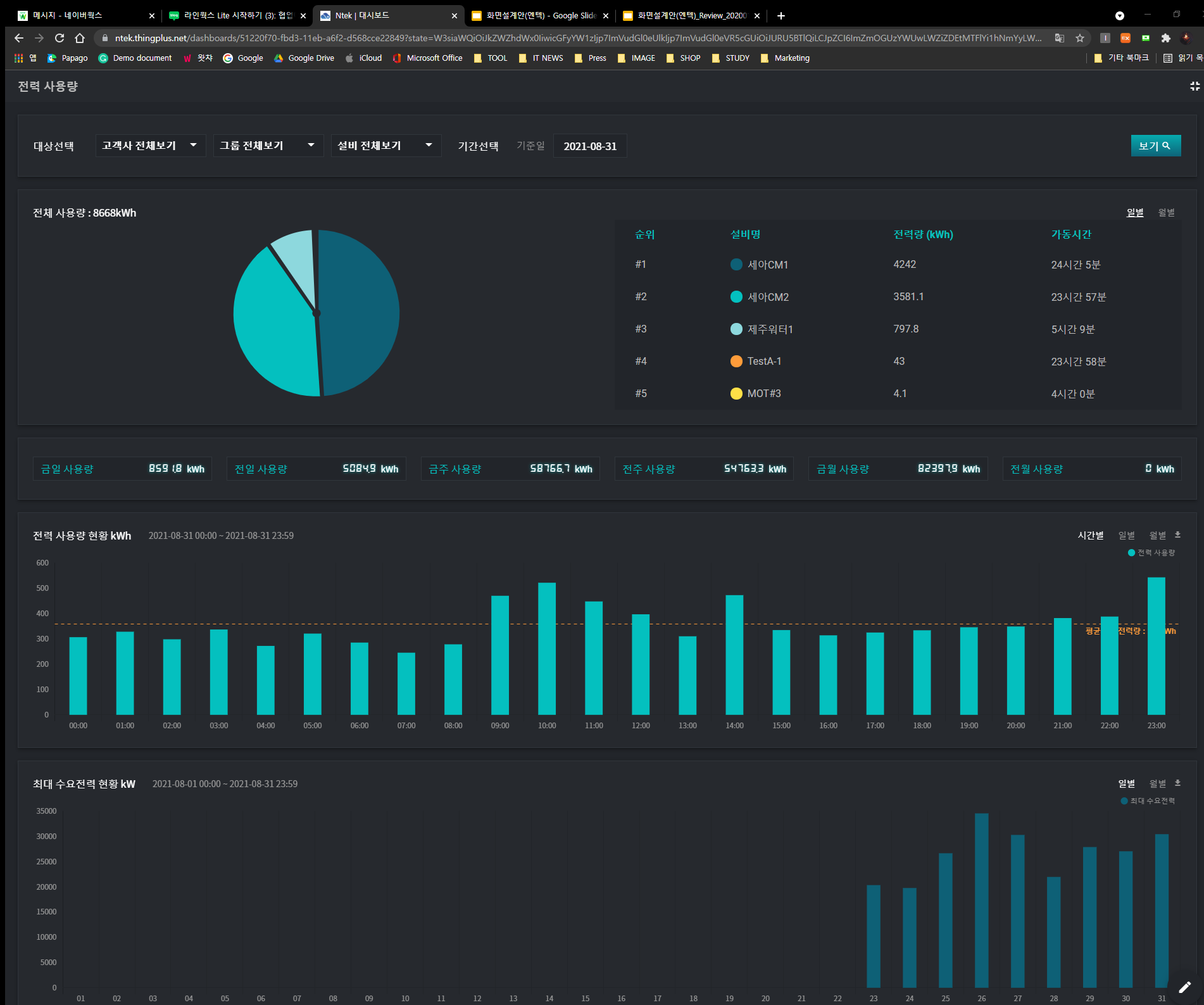
Task: Switch ranking table to 월별 view
Action: point(1166,213)
